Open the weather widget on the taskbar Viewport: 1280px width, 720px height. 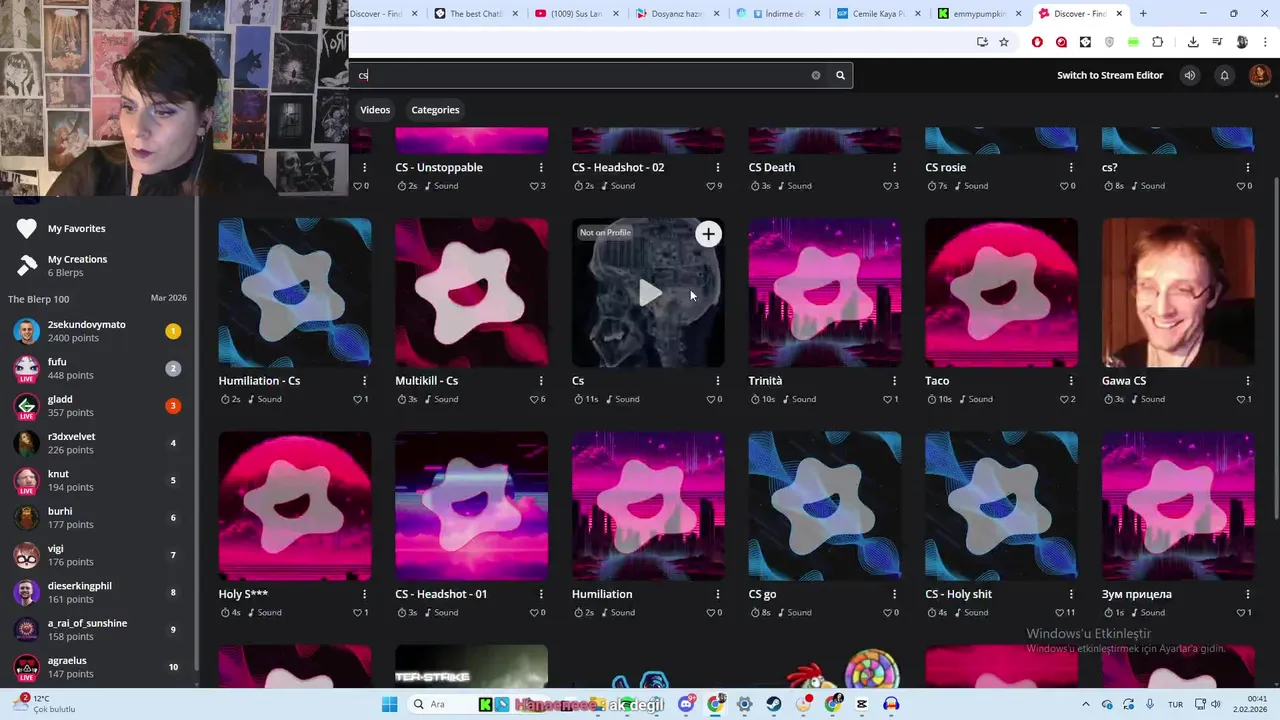(x=45, y=704)
